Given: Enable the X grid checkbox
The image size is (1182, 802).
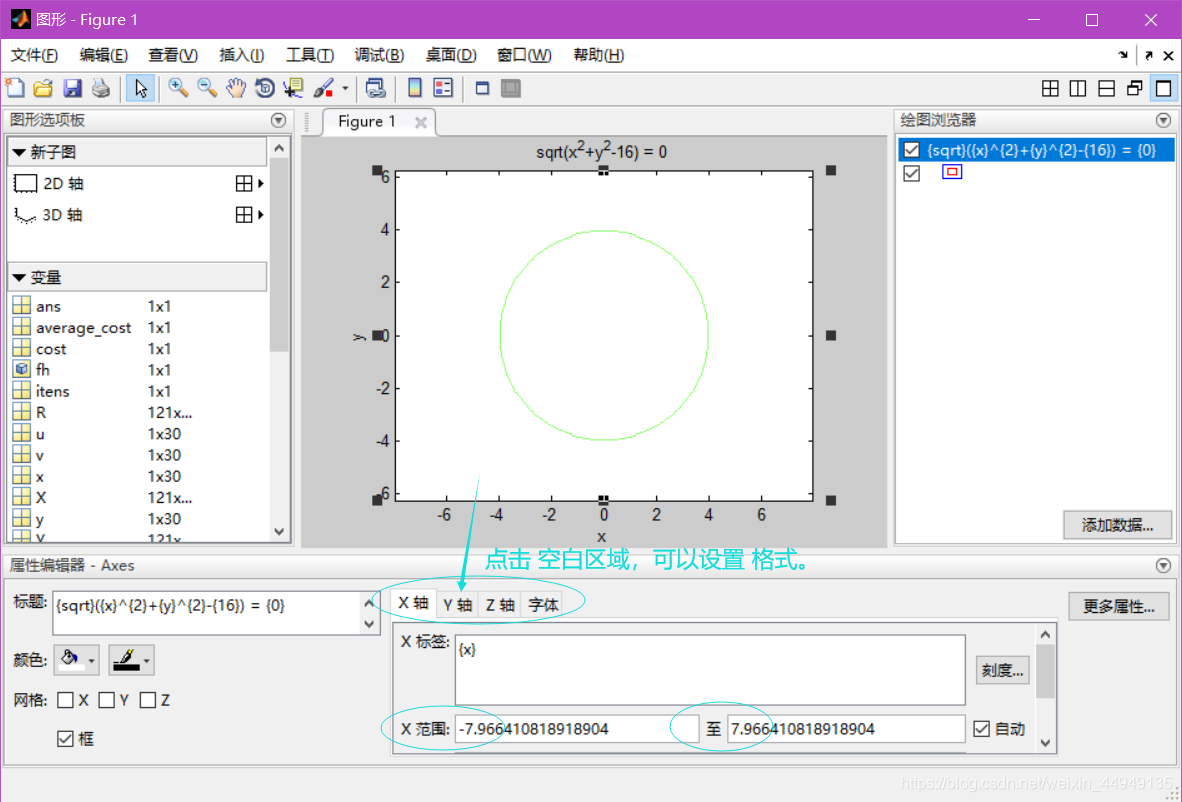Looking at the screenshot, I should point(66,700).
